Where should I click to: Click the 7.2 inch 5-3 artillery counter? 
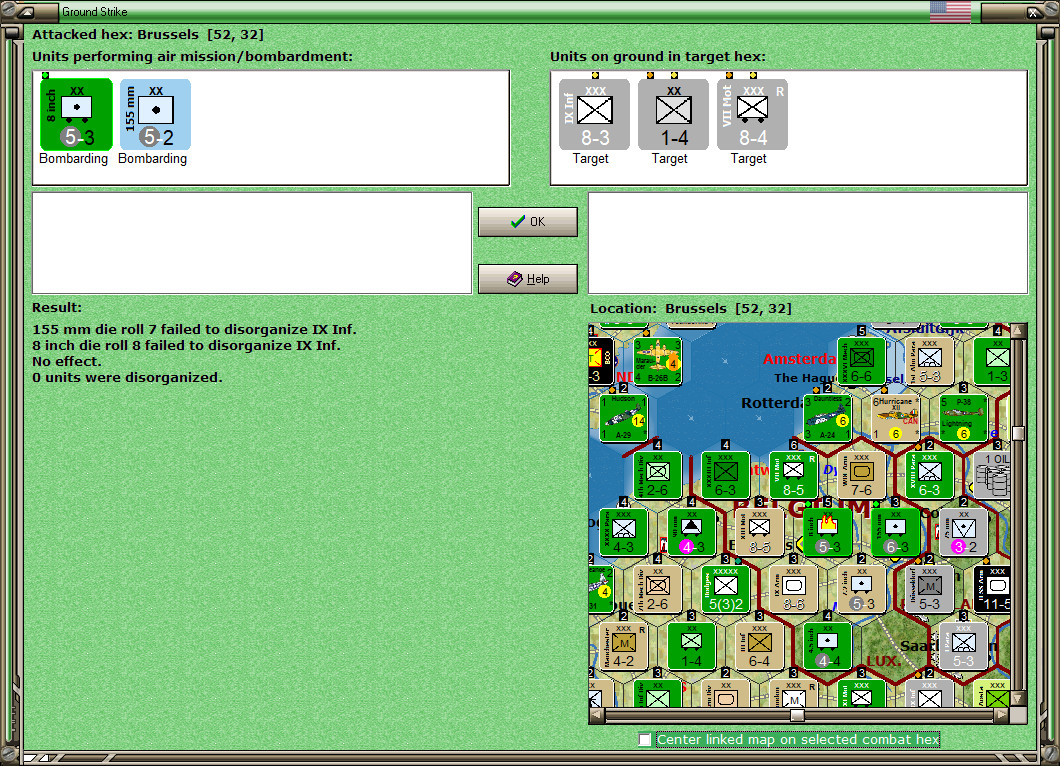861,590
